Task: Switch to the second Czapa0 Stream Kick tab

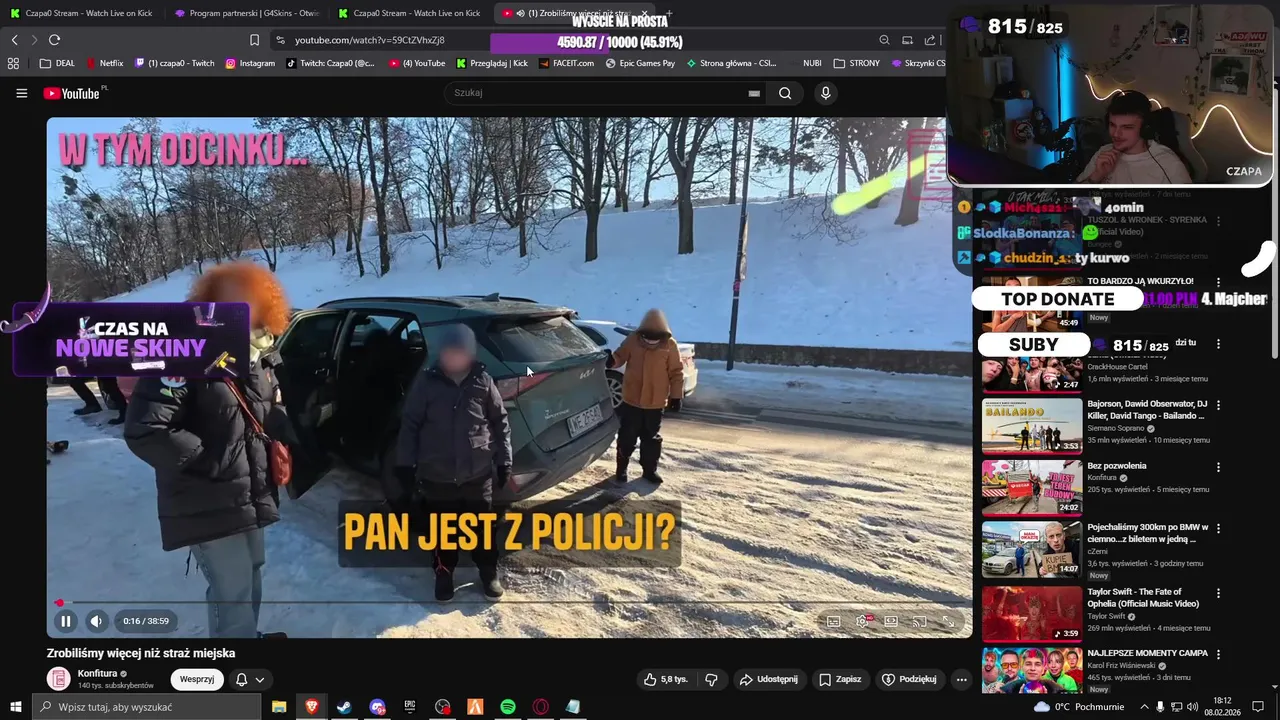Action: point(411,13)
